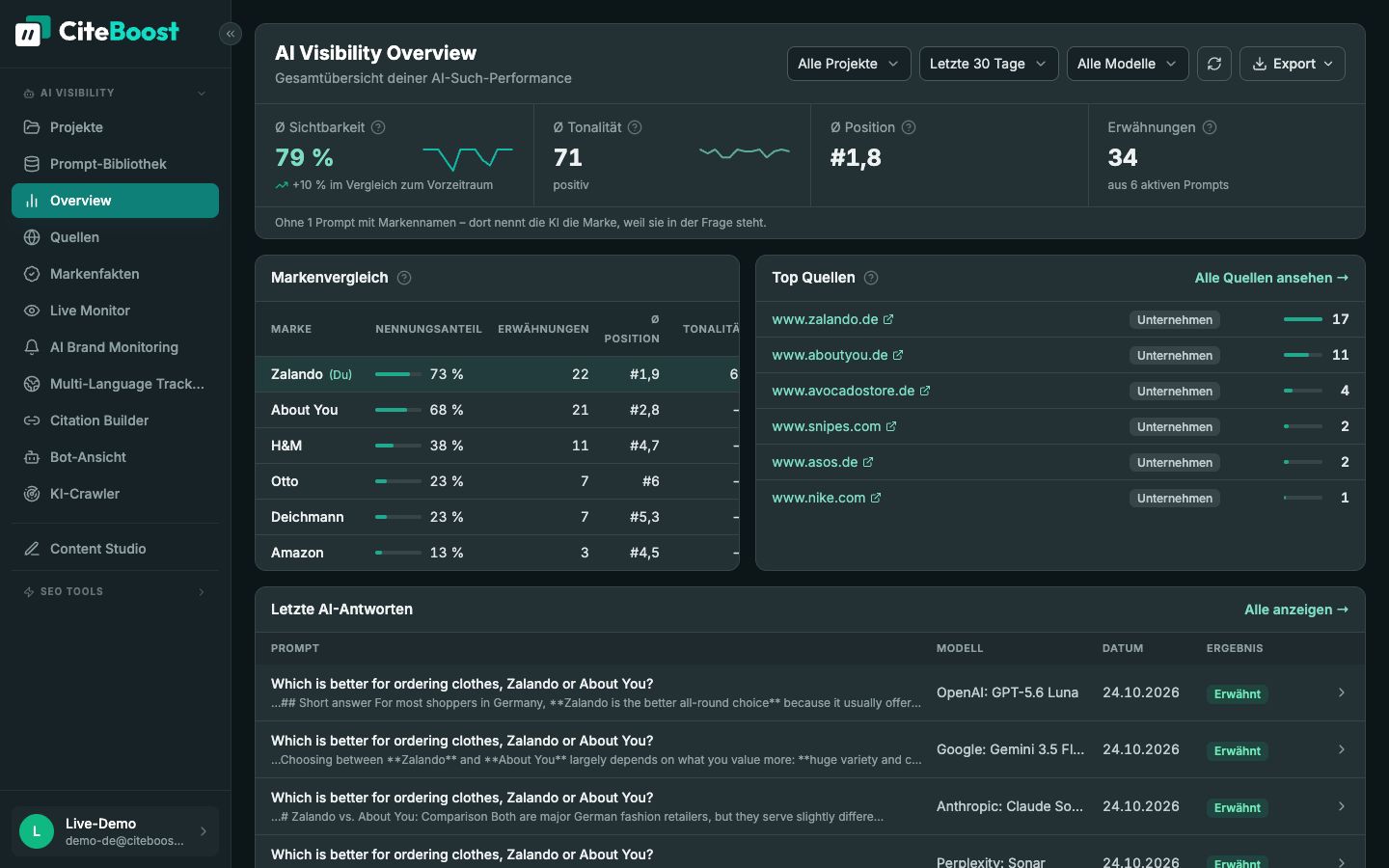Click the help icon beside Markenvergleich
Screen dimensions: 1389x868
tap(404, 278)
